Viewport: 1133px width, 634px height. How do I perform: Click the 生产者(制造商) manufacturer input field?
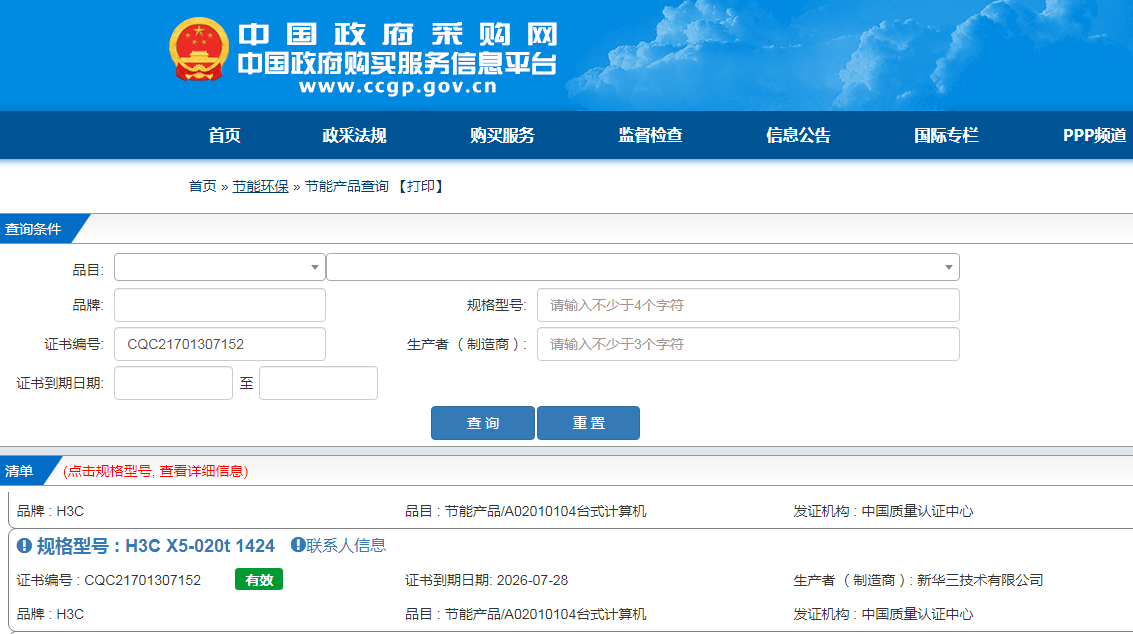tap(748, 344)
